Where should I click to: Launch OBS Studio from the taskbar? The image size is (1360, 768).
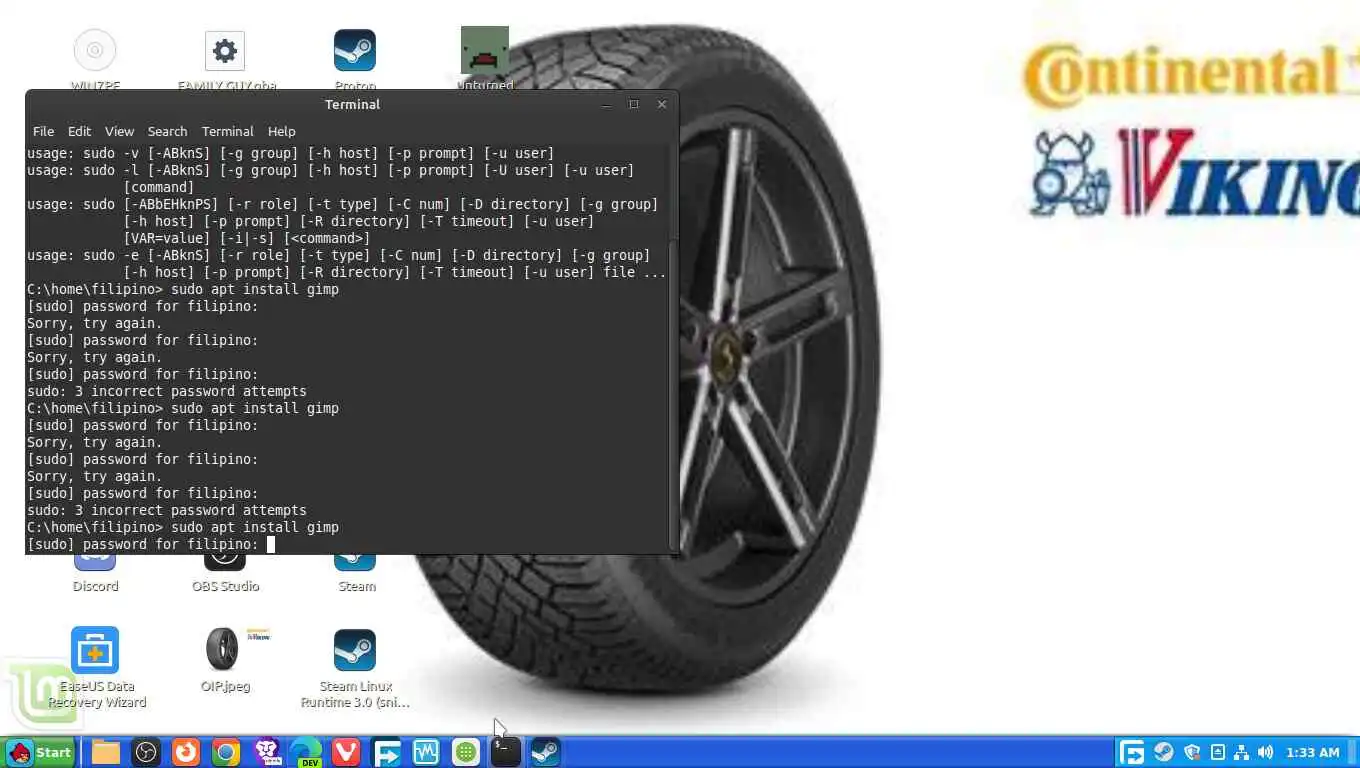(x=146, y=752)
